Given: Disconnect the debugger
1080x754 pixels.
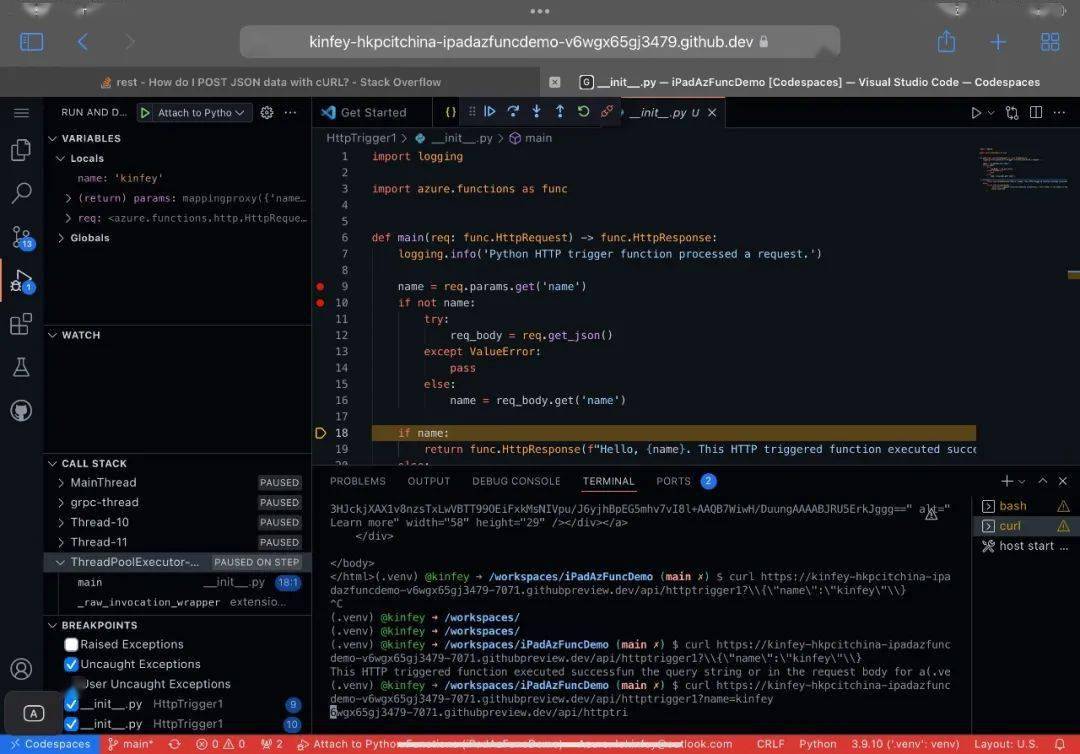Looking at the screenshot, I should 606,111.
